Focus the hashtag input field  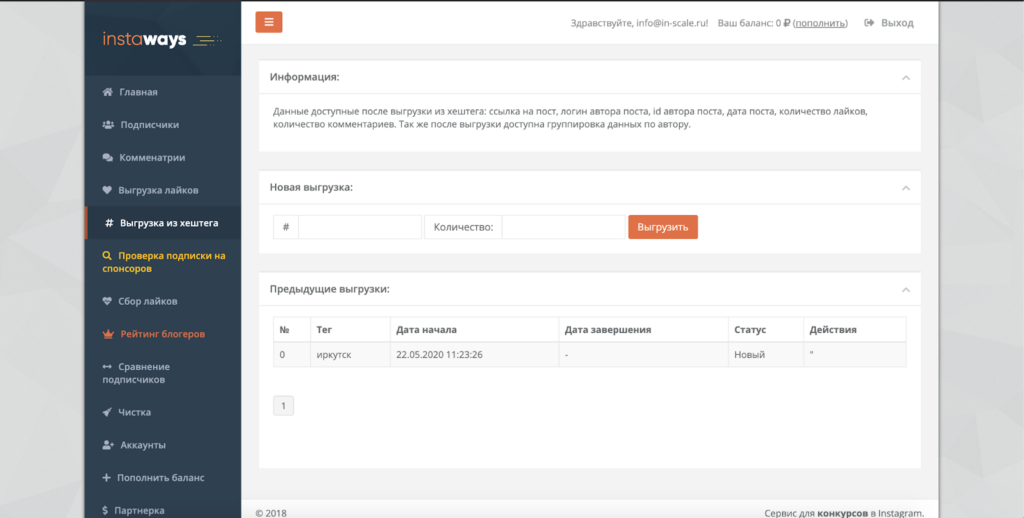(360, 227)
